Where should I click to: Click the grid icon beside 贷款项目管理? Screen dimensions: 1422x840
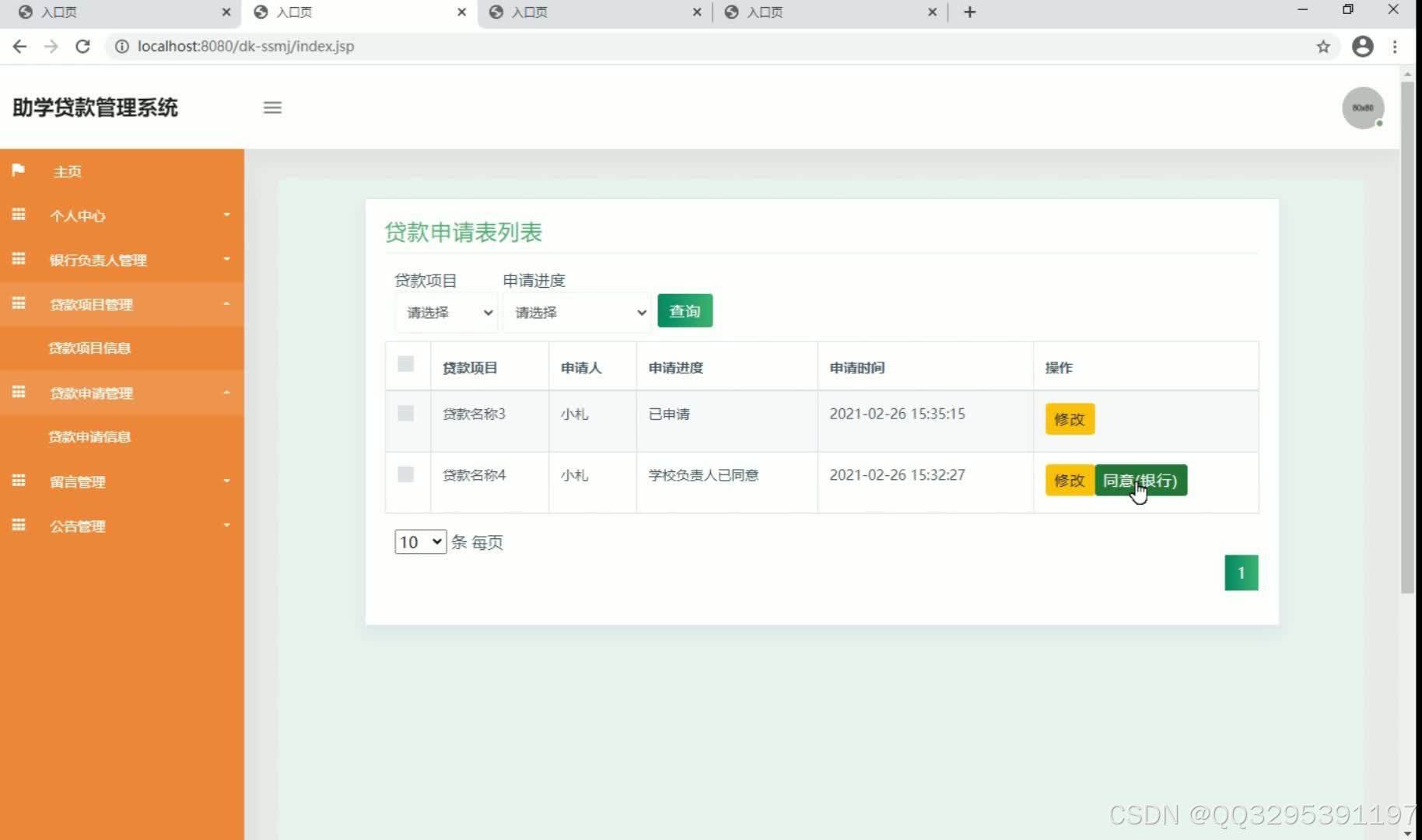(19, 303)
